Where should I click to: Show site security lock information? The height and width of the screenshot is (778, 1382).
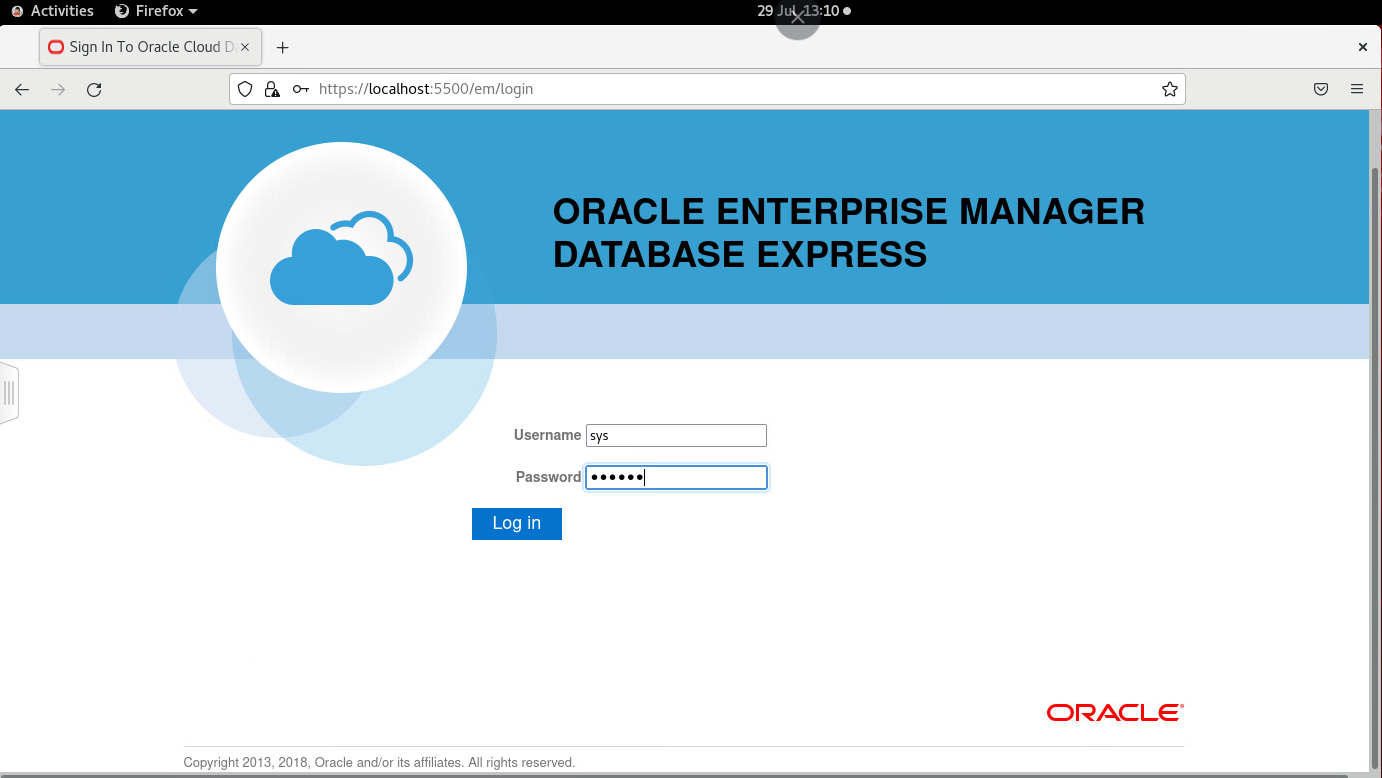point(271,89)
